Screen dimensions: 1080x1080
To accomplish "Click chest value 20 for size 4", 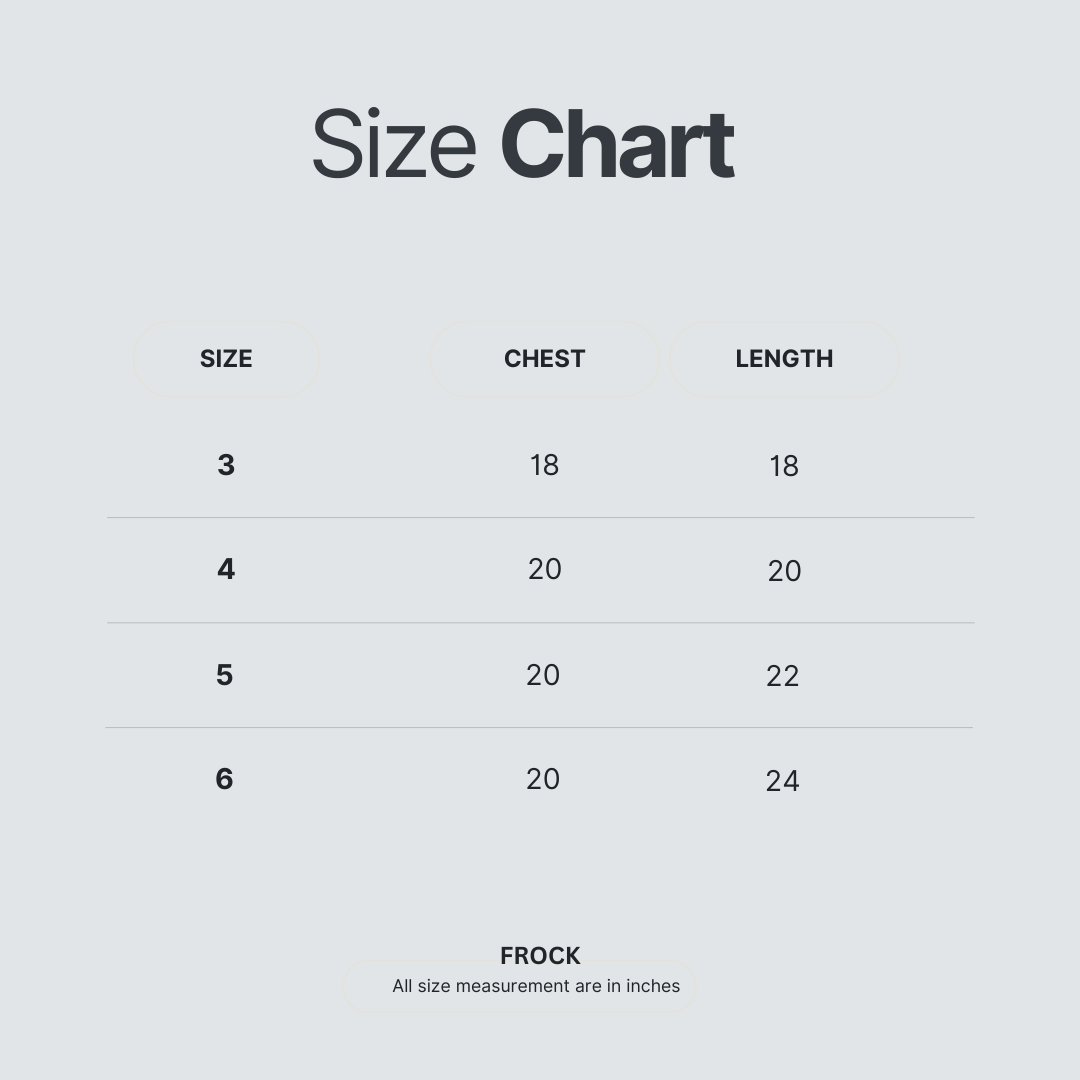I will [x=545, y=569].
